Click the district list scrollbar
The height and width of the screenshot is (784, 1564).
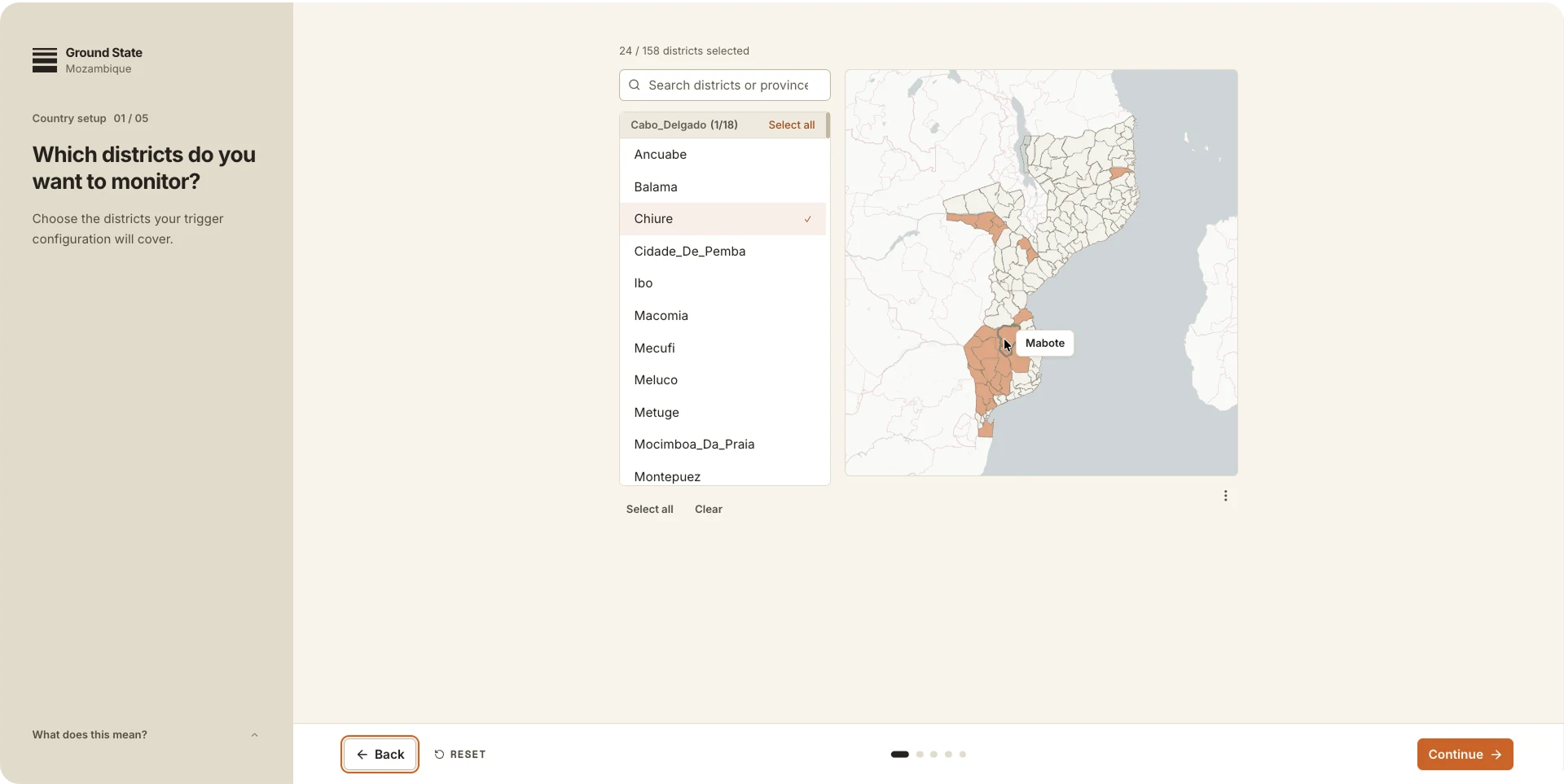point(828,125)
